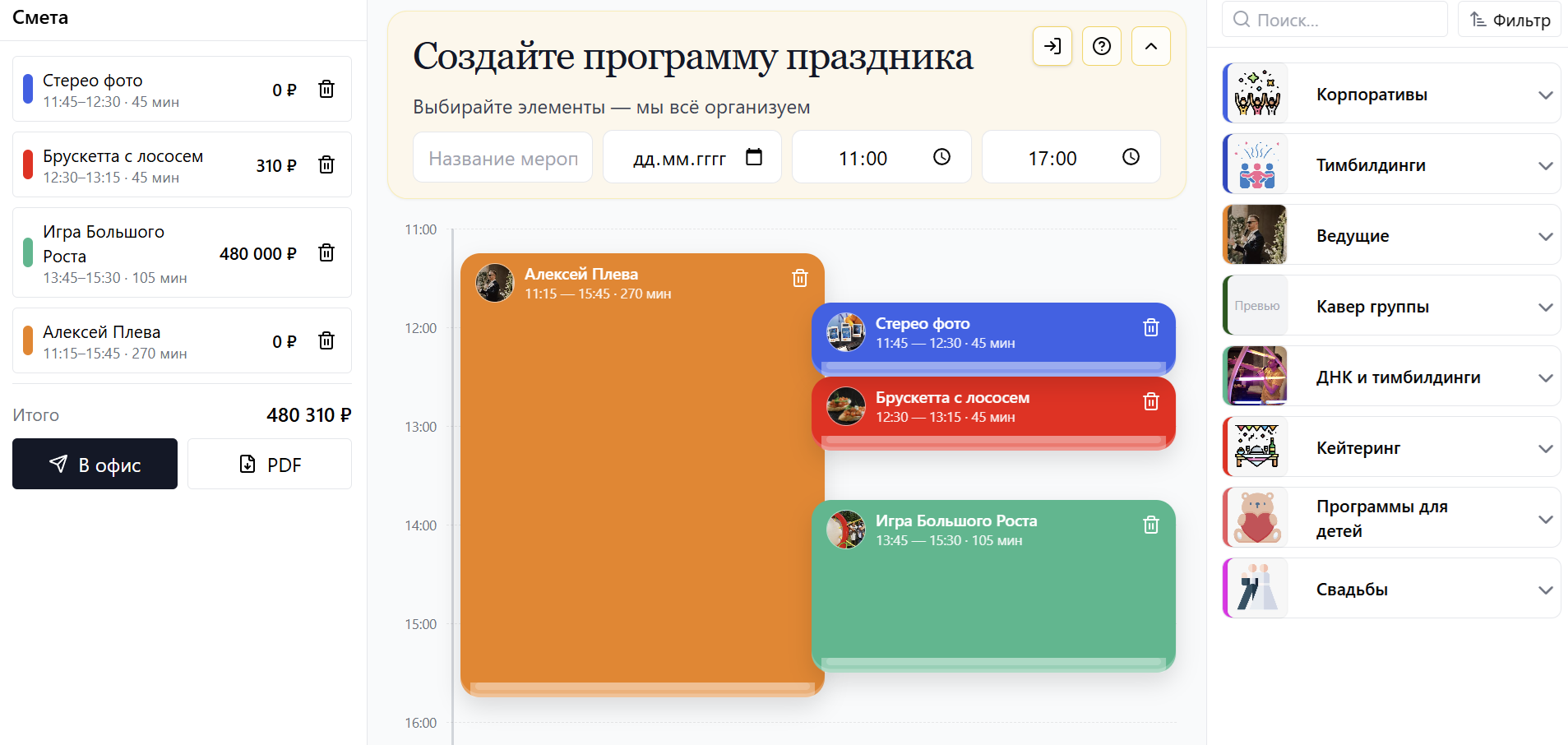Delete the red Брускетта с лососем timeline block
Screen dimensions: 1568x745
coord(1151,402)
